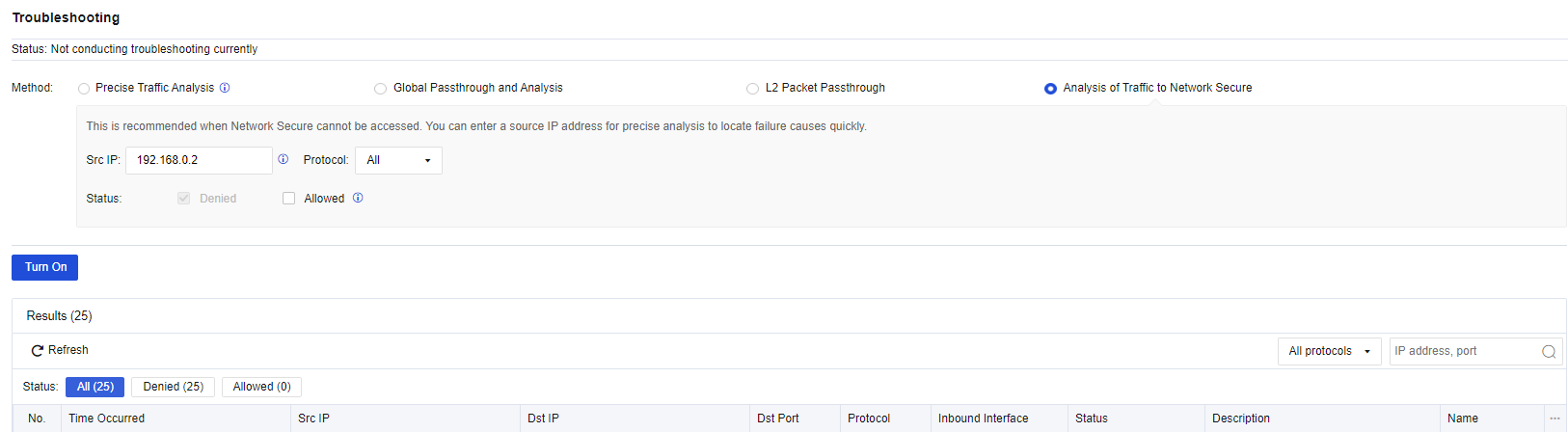The image size is (1568, 432).
Task: Click the IP address, port search box
Action: (x=1463, y=351)
